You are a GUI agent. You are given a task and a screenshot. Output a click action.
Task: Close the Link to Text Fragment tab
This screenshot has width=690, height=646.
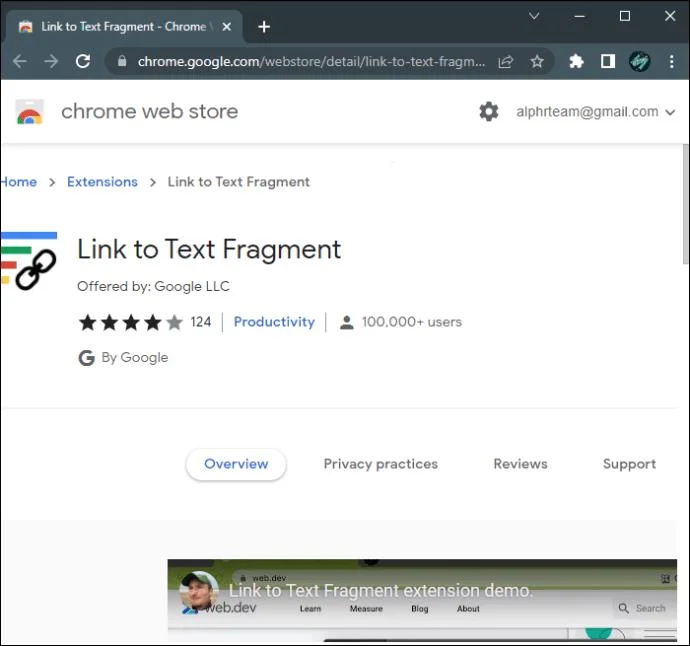pos(227,27)
